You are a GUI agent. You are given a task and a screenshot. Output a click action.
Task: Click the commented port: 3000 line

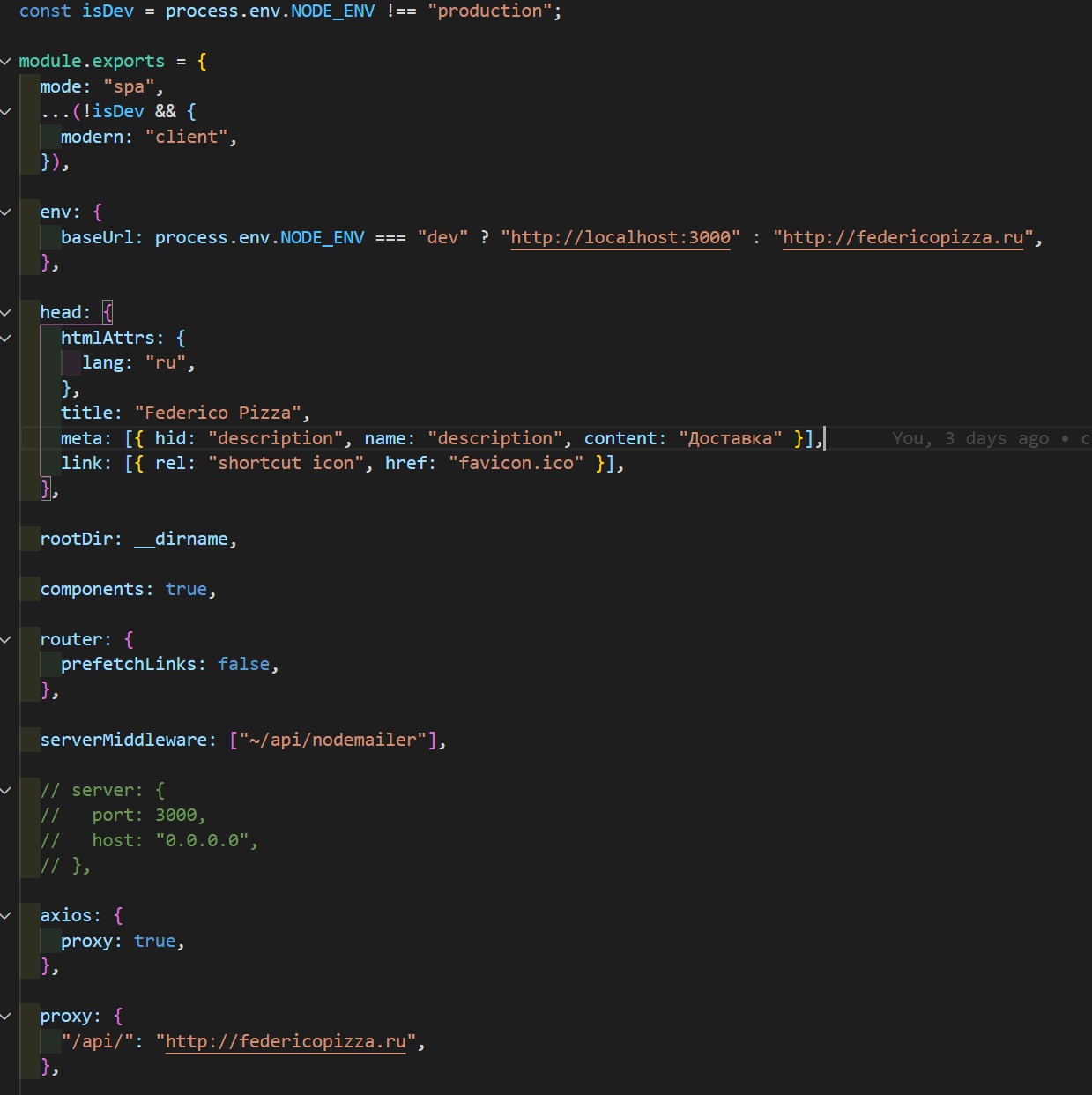pyautogui.click(x=123, y=815)
